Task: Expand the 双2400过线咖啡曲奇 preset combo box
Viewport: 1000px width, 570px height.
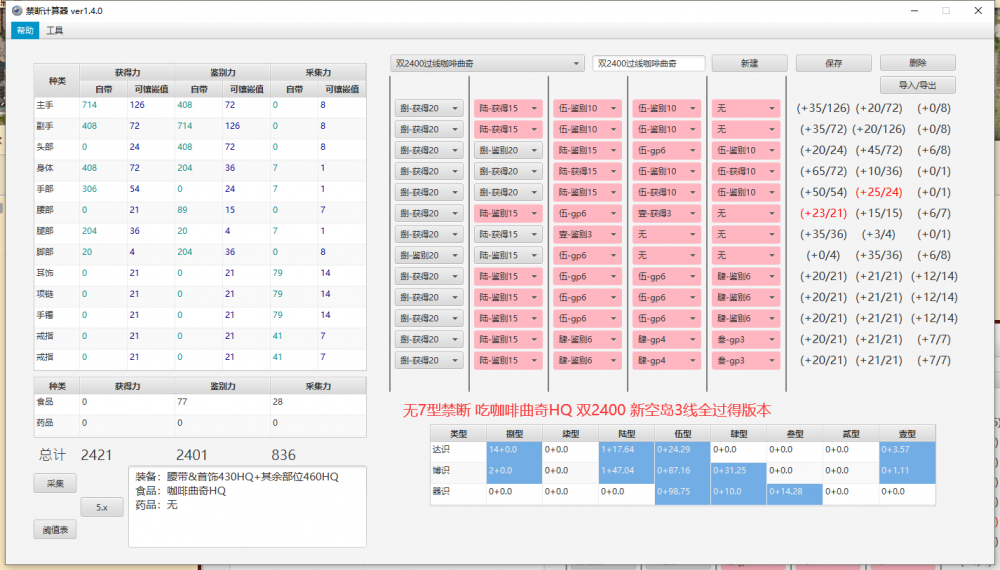Action: (487, 63)
